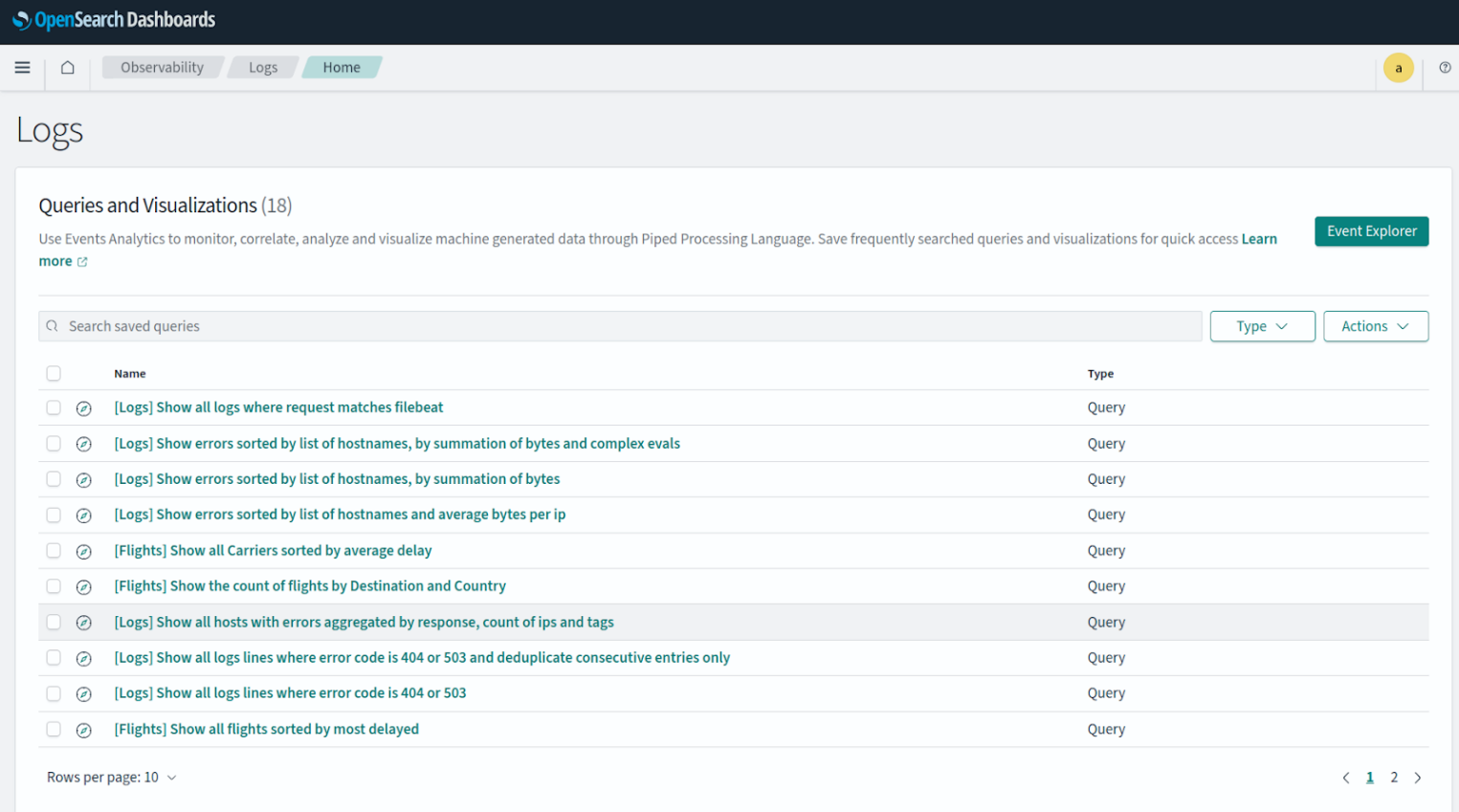Click the user avatar labeled 'a'
This screenshot has height=812, width=1459.
point(1399,67)
